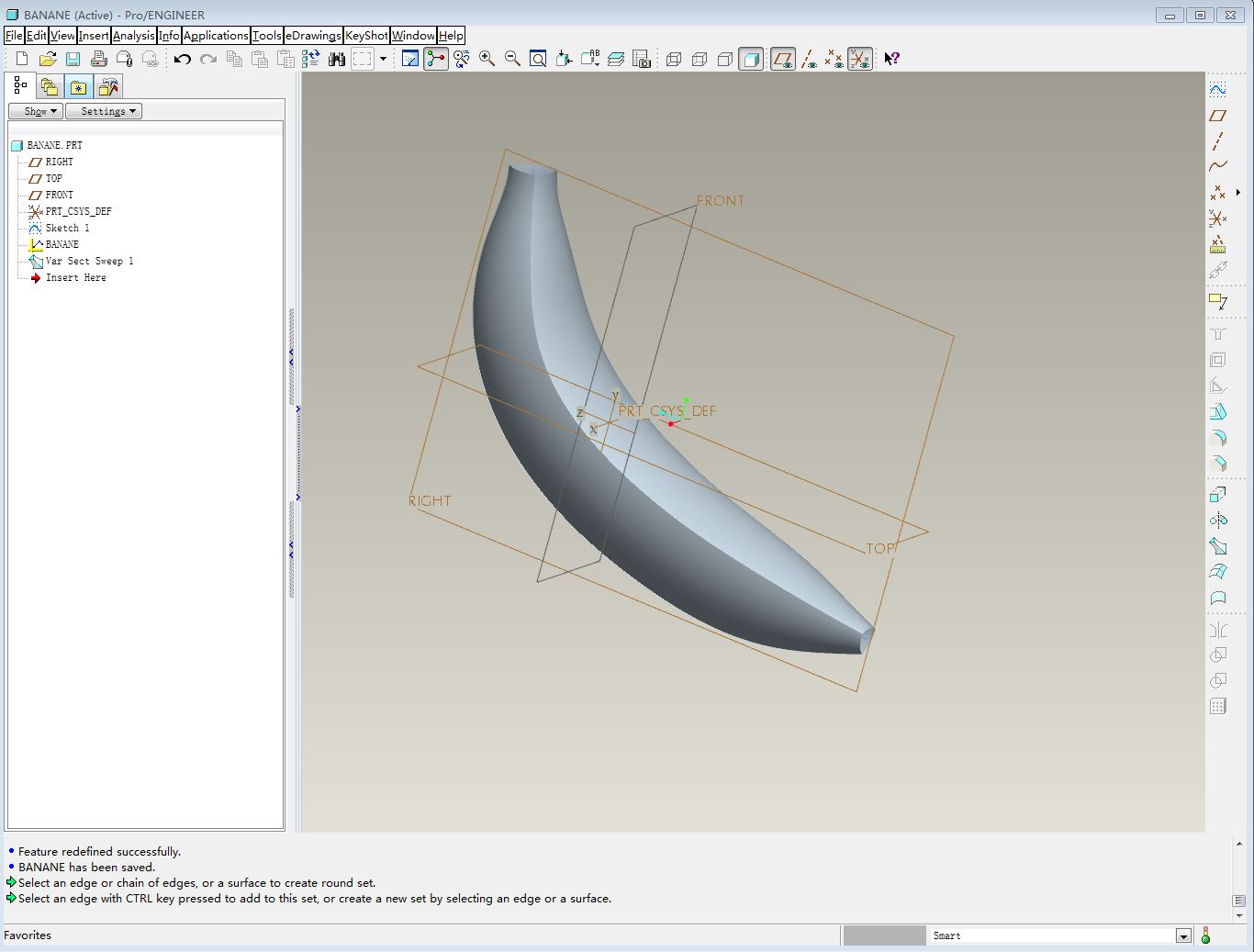
Task: Click the Open folder icon in toolbar
Action: [48, 59]
